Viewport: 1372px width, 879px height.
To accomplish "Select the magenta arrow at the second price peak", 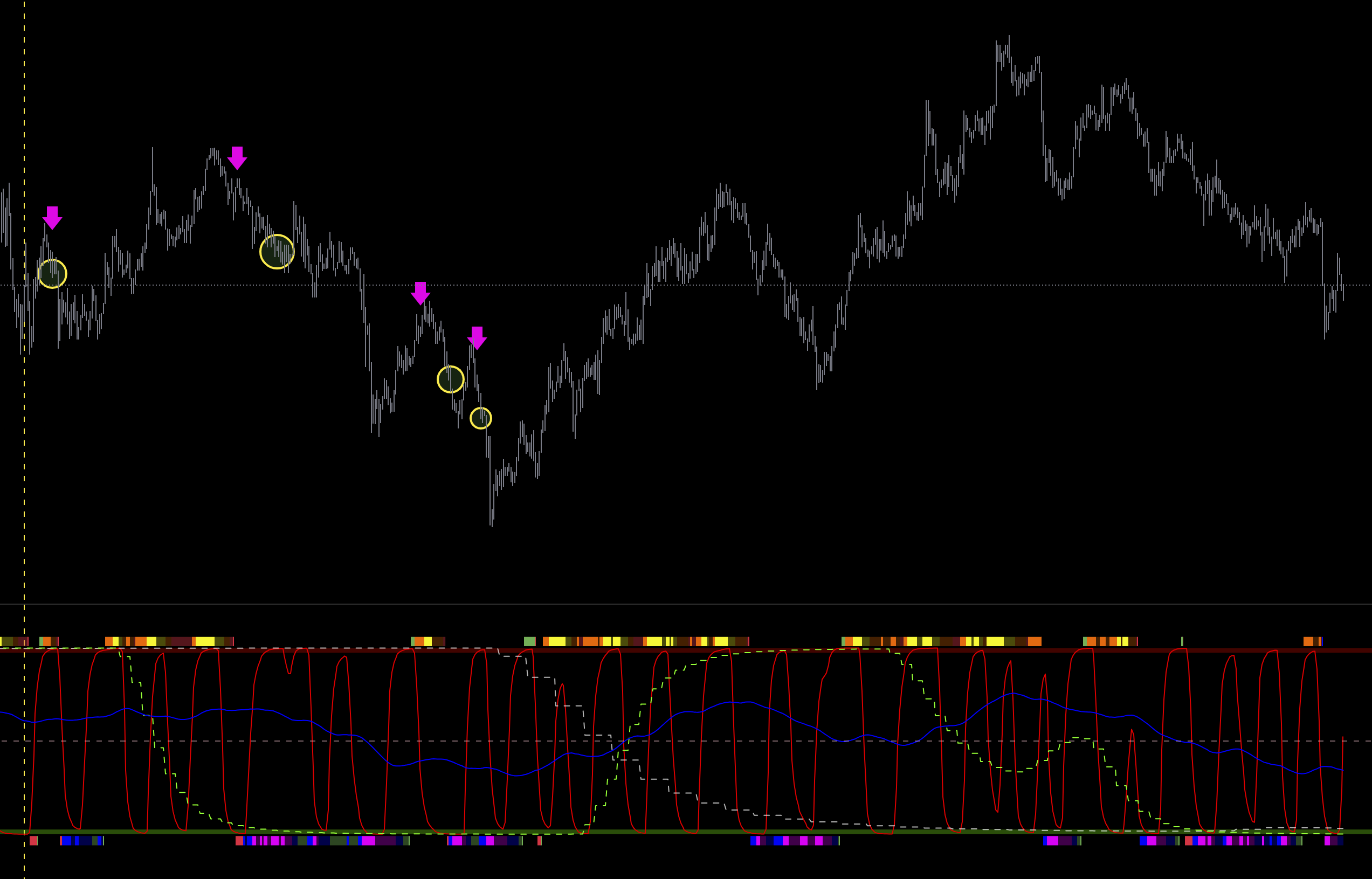I will tap(237, 157).
